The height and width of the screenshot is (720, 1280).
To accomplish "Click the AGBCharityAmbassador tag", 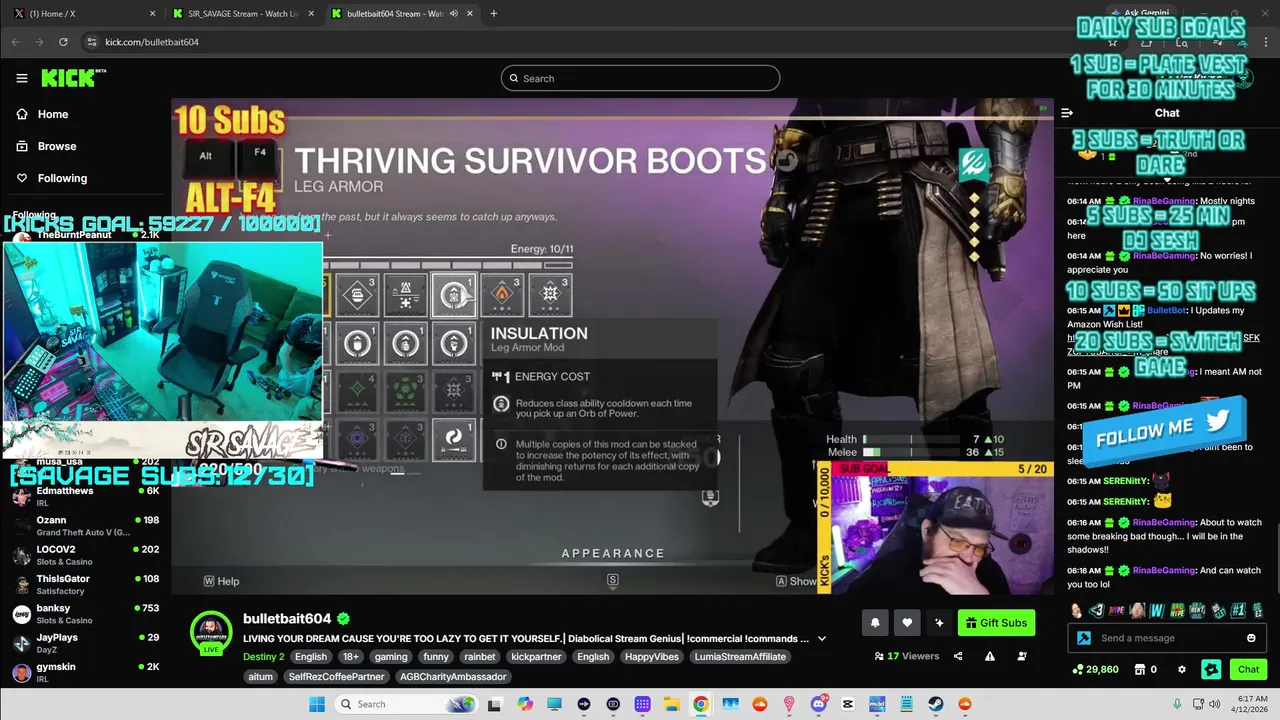I will pyautogui.click(x=452, y=677).
